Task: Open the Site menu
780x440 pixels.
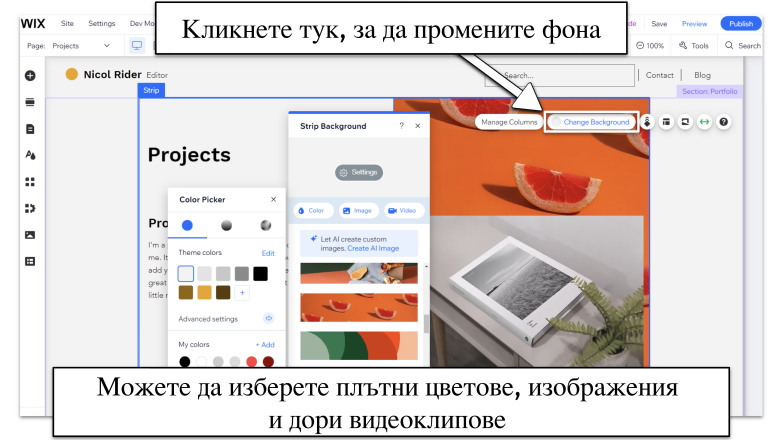Action: point(67,23)
